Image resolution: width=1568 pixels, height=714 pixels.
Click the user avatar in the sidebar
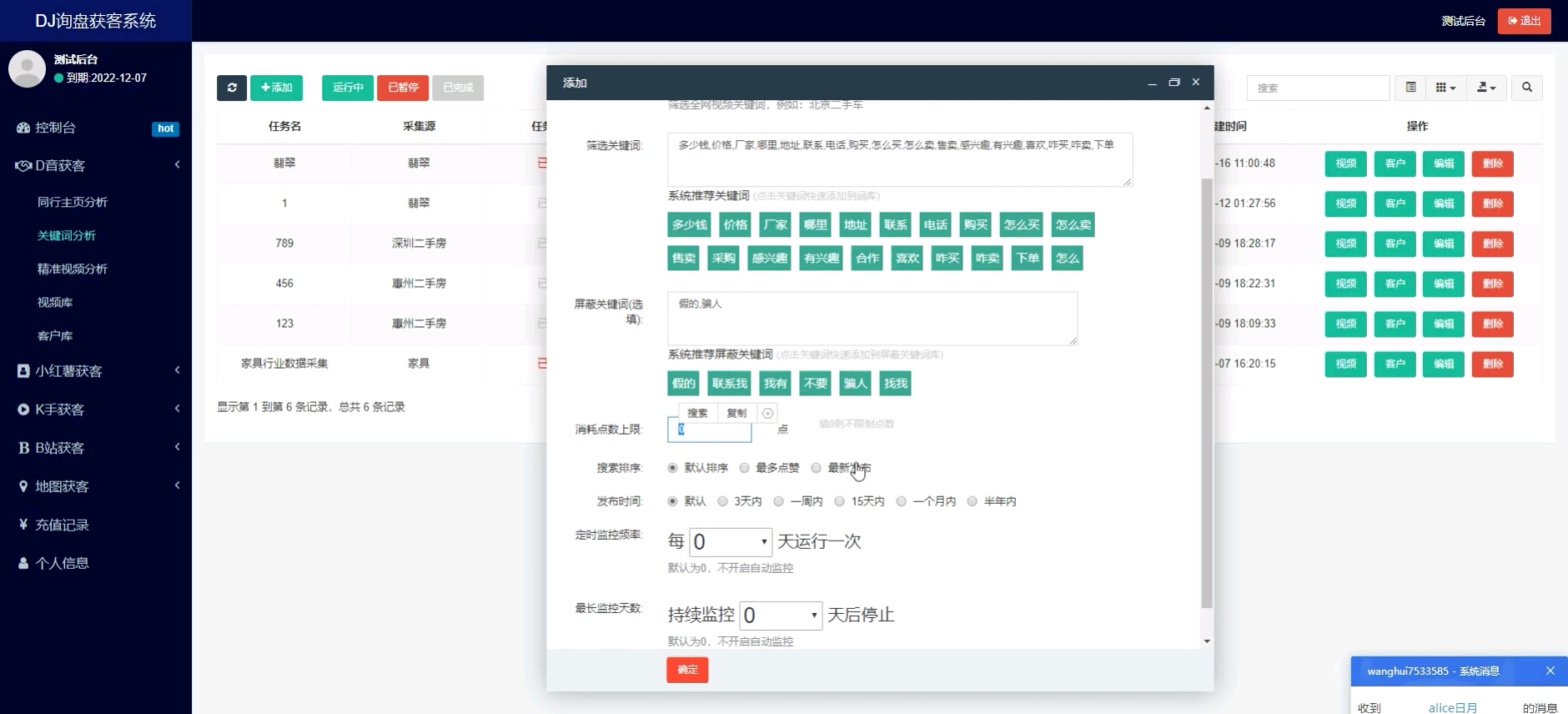pos(27,68)
